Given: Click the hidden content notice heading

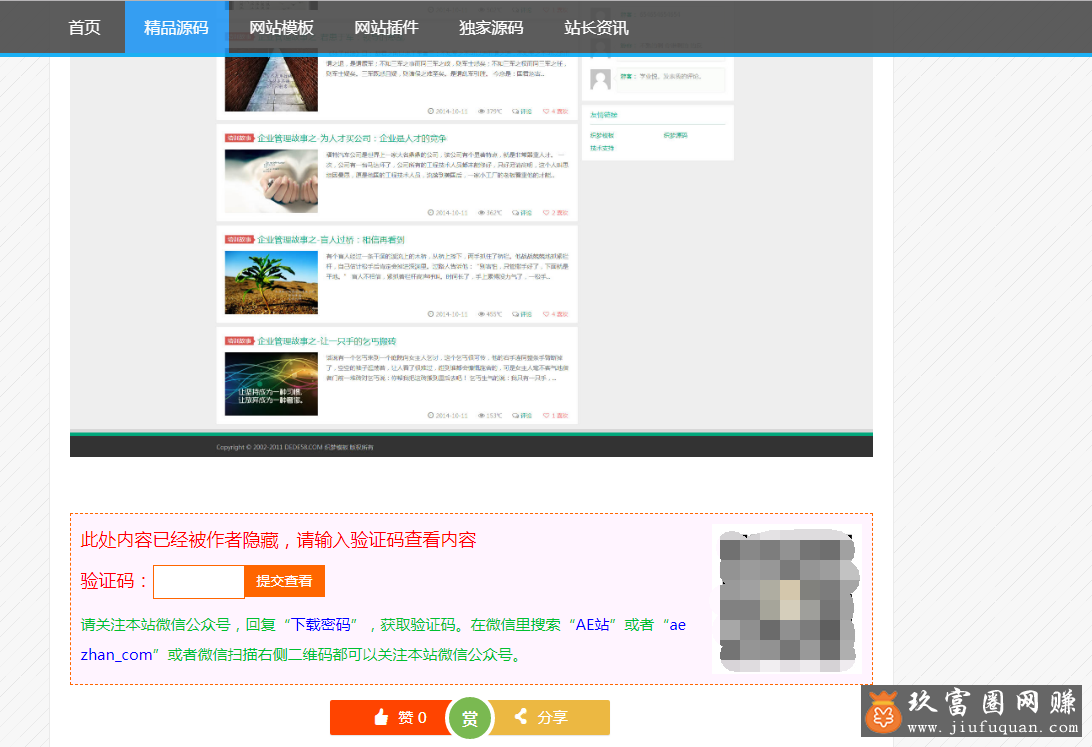Looking at the screenshot, I should 279,540.
